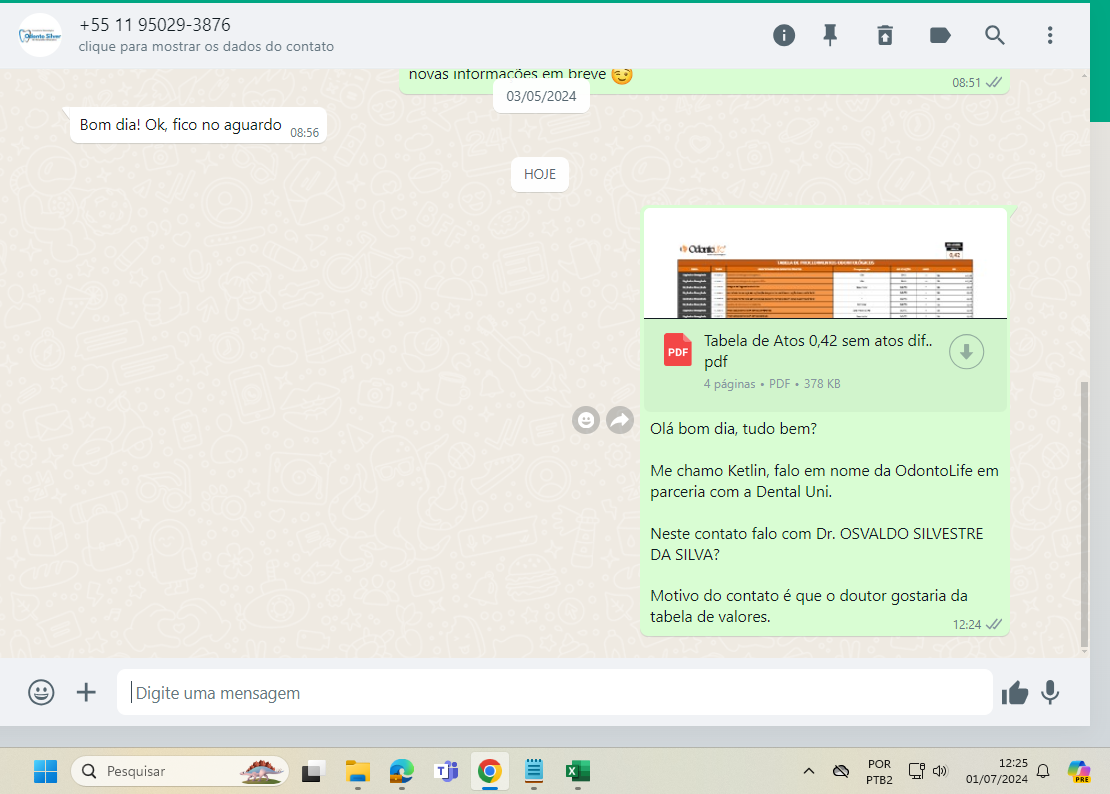Click the chat scrollbar thumb
The width and height of the screenshot is (1110, 794).
(1084, 514)
